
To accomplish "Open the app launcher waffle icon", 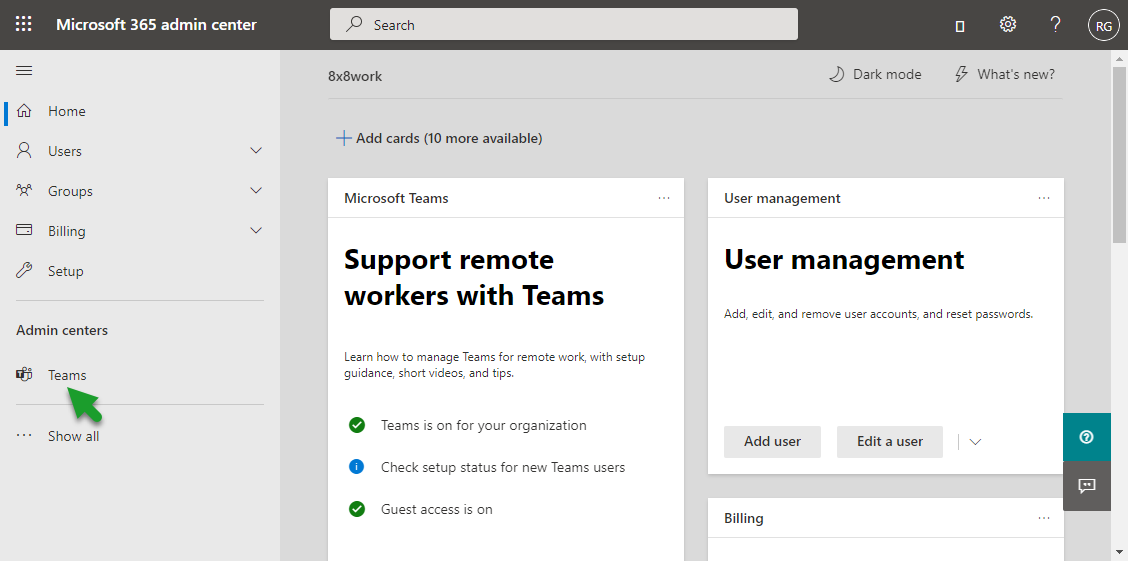I will (24, 24).
